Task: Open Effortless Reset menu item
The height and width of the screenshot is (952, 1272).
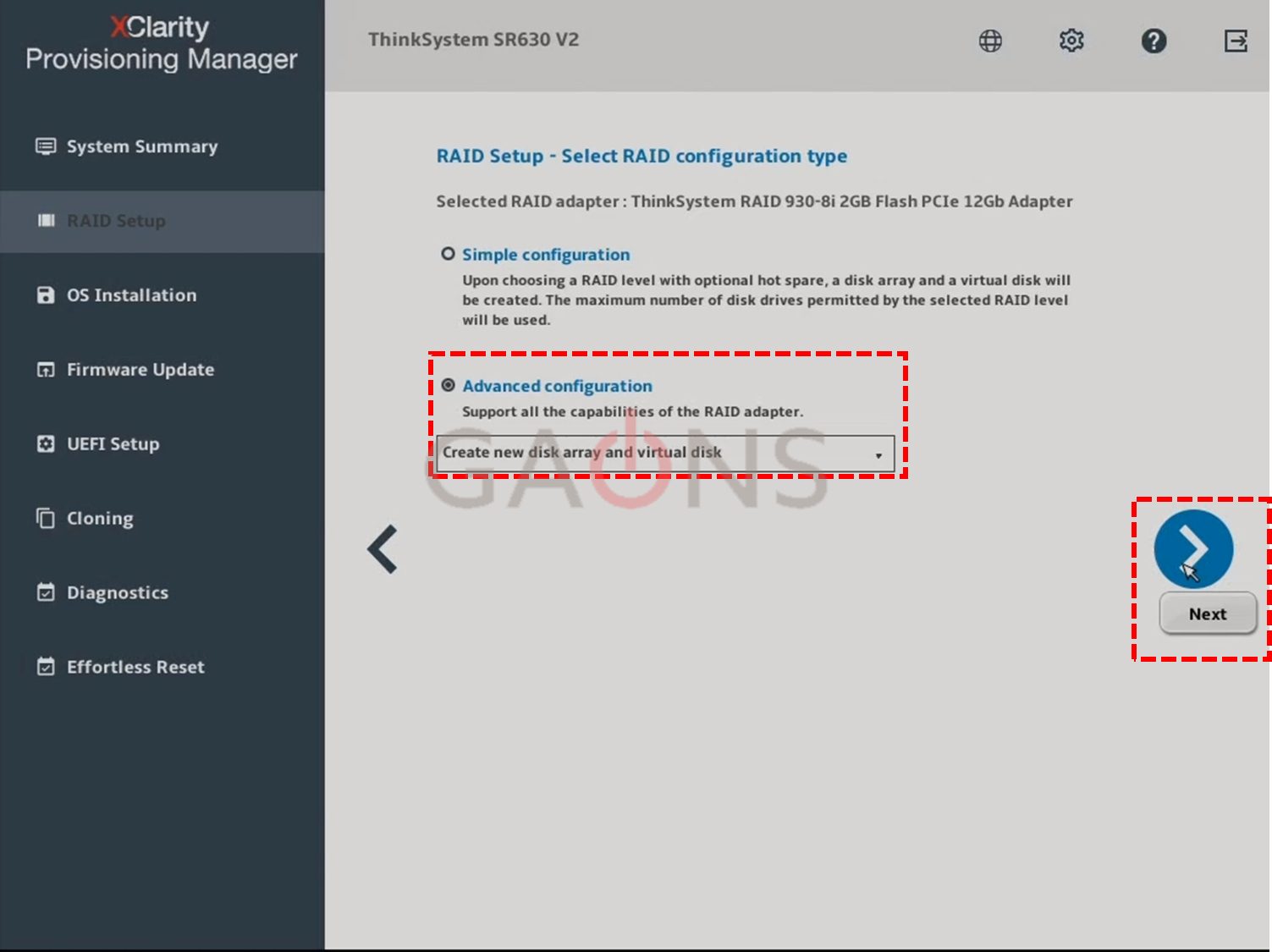Action: tap(162, 667)
